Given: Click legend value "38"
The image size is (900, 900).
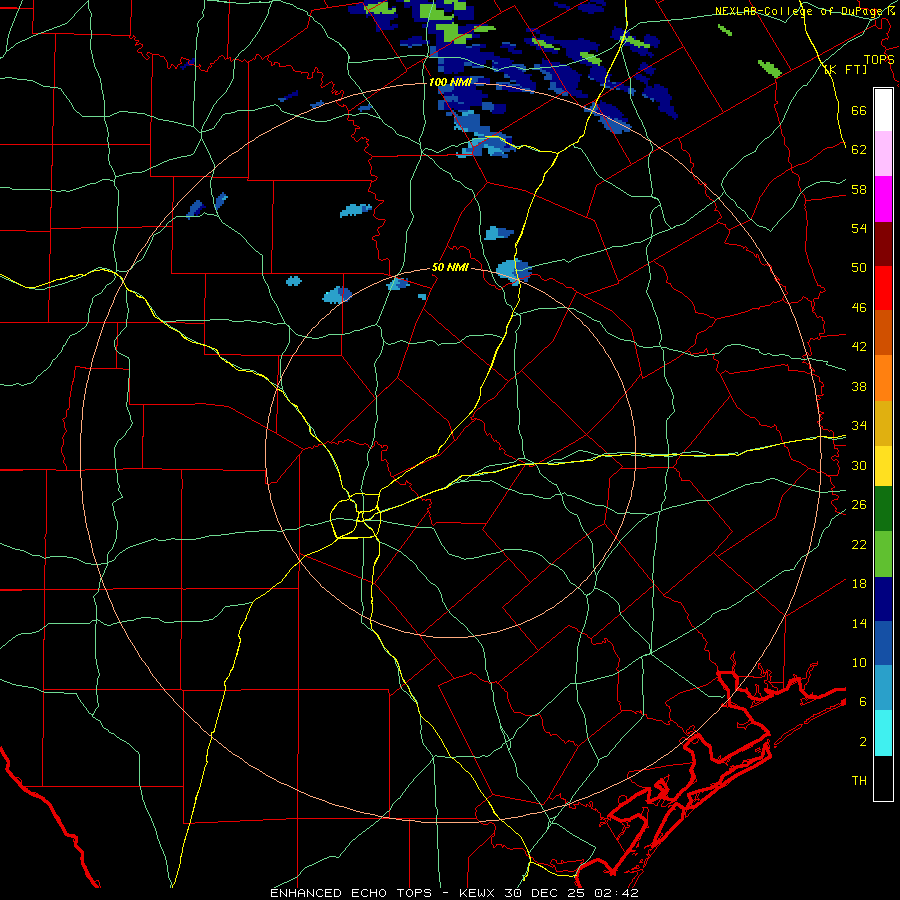Looking at the screenshot, I should 859,386.
